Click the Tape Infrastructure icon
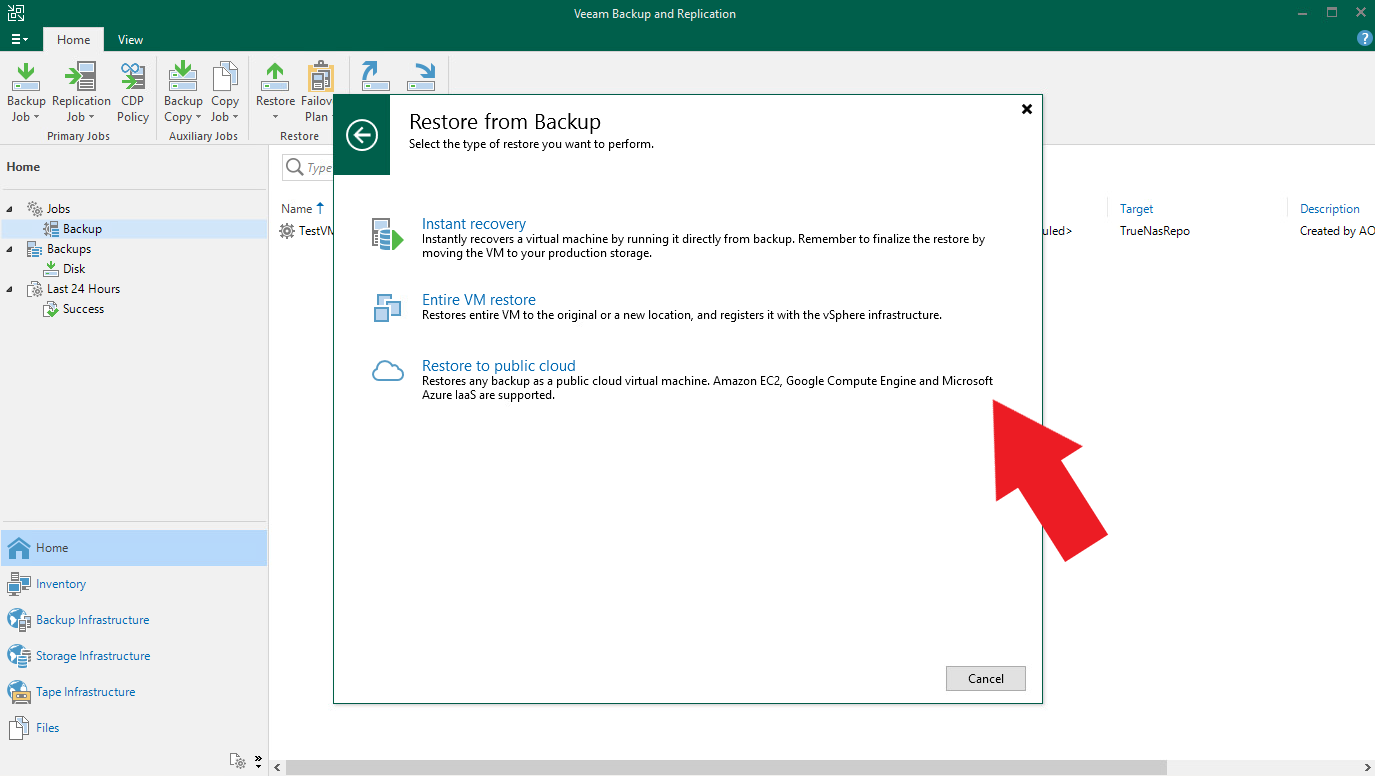The width and height of the screenshot is (1375, 776). point(19,692)
